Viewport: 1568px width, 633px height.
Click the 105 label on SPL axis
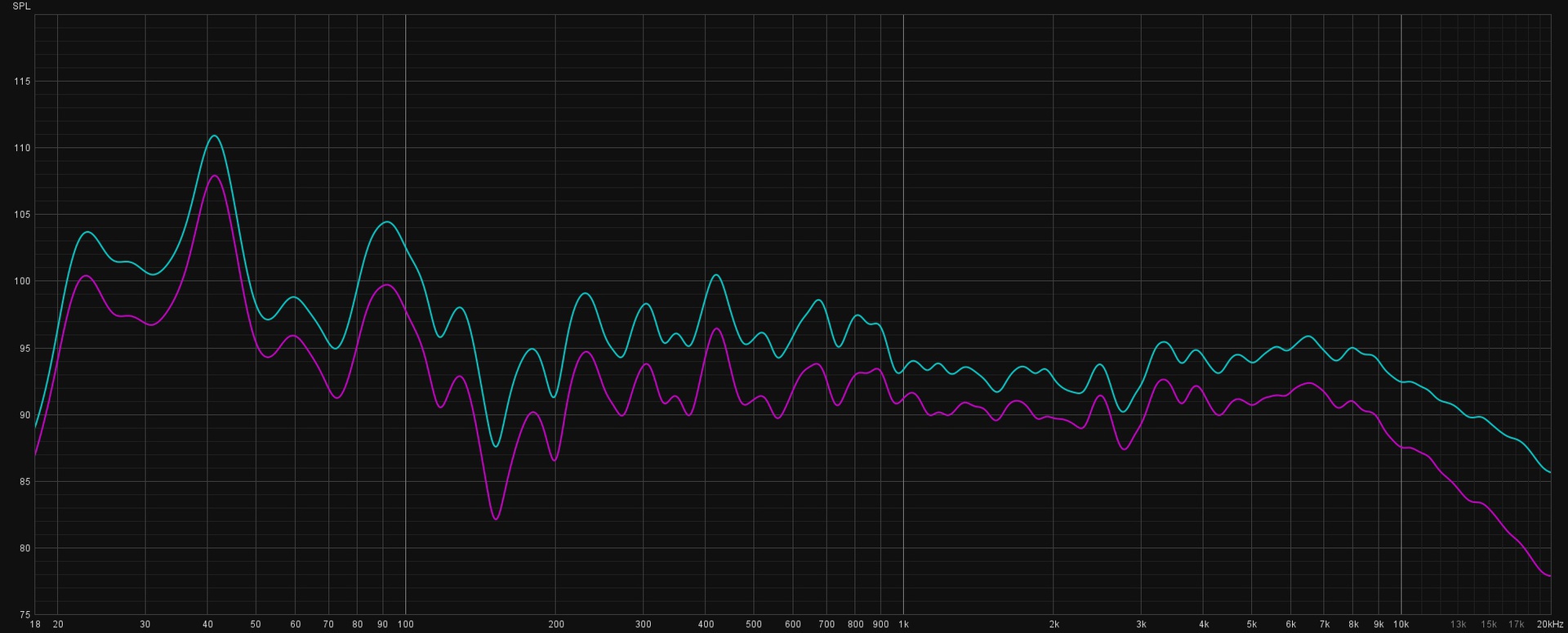click(22, 215)
